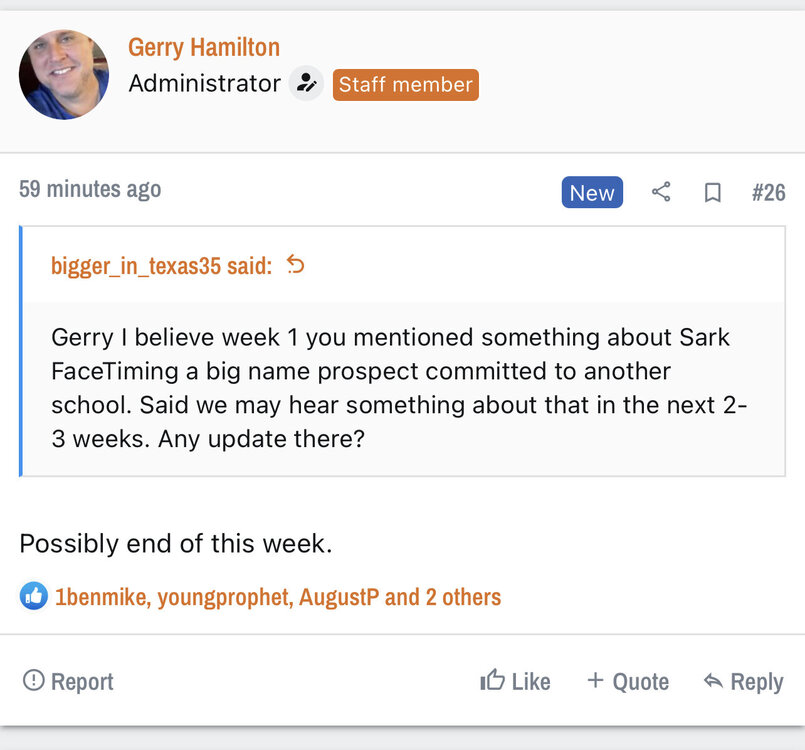Open Gerry Hamilton's profile avatar
The image size is (805, 750).
point(64,75)
